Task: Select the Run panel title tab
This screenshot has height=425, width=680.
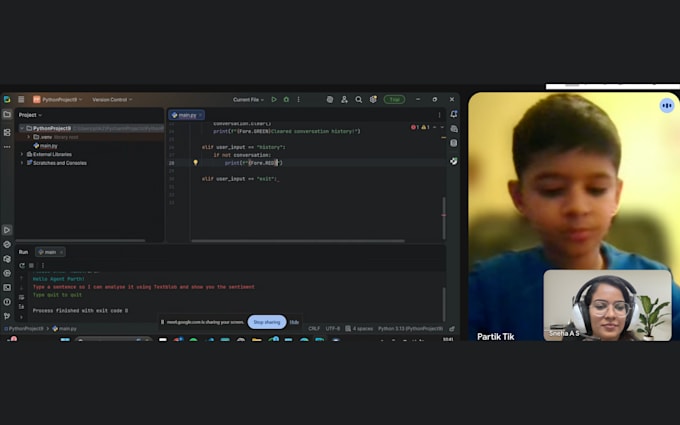Action: [x=23, y=252]
